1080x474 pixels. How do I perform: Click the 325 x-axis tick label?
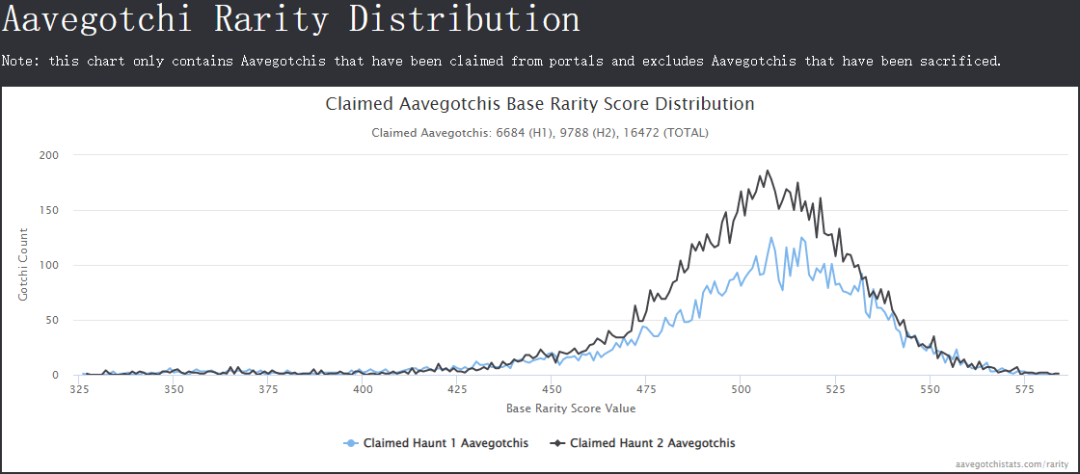[x=79, y=390]
